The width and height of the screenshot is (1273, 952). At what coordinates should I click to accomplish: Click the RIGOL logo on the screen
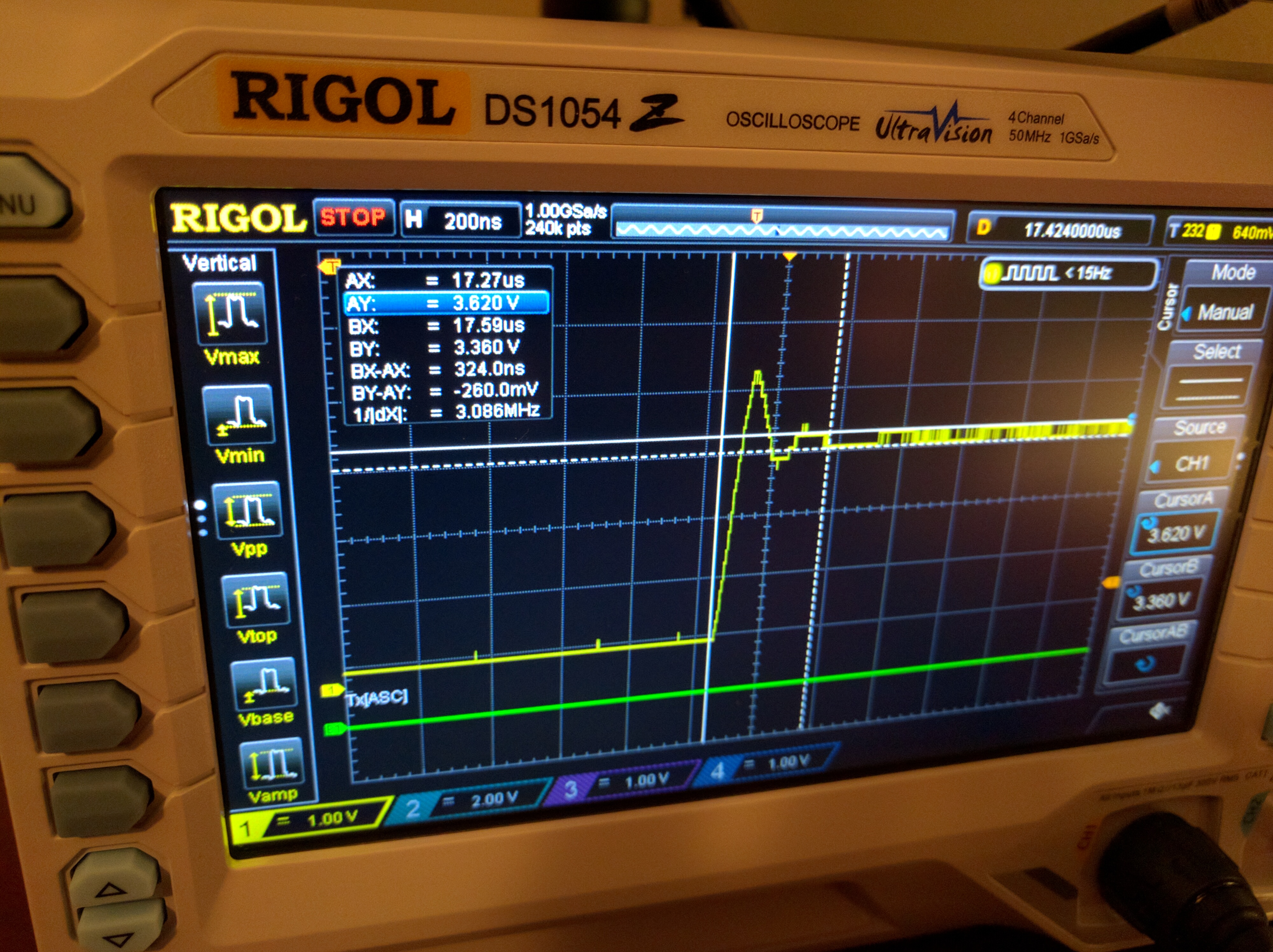pyautogui.click(x=239, y=218)
